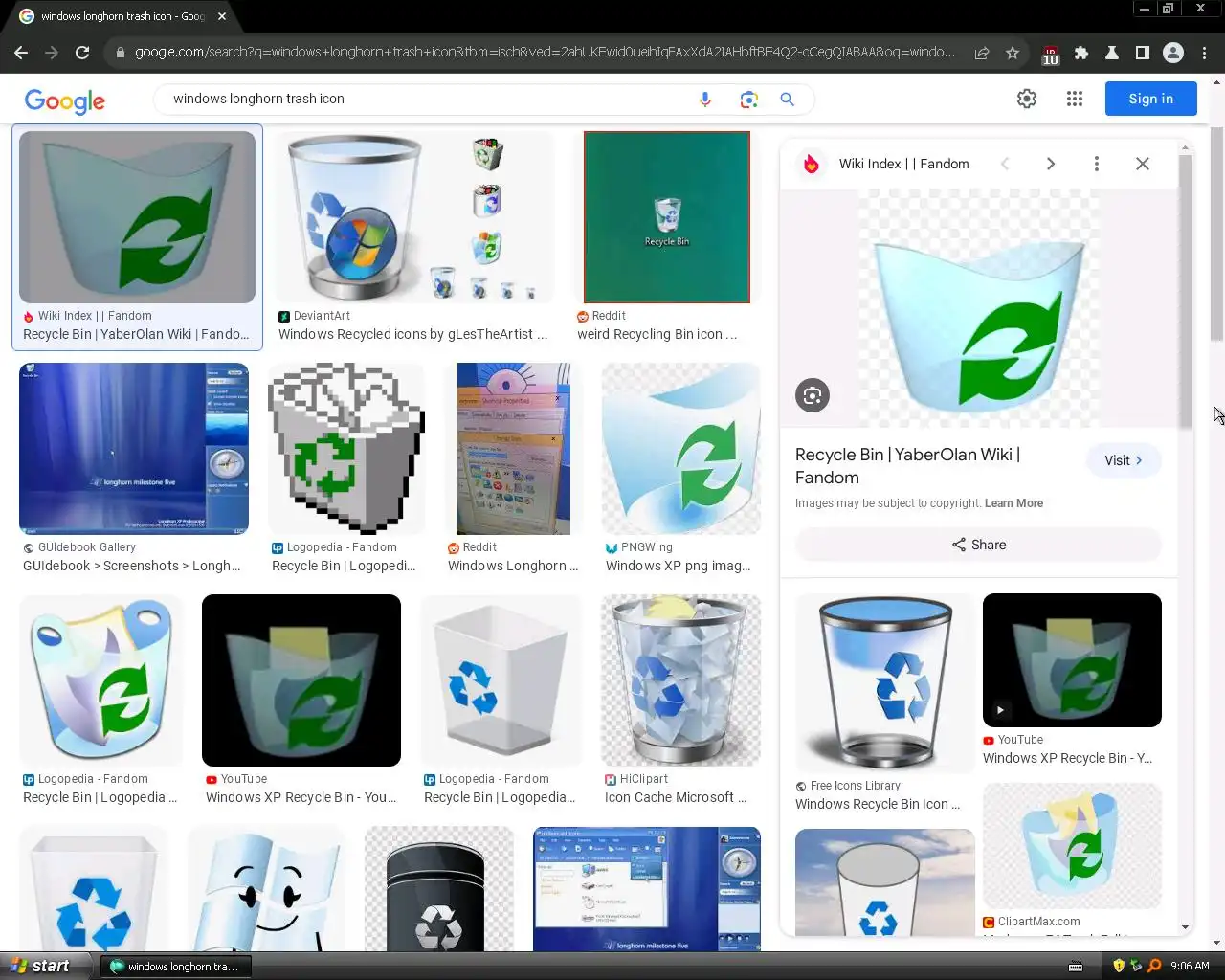
Task: Open the Free Icons Library related image
Action: point(885,683)
